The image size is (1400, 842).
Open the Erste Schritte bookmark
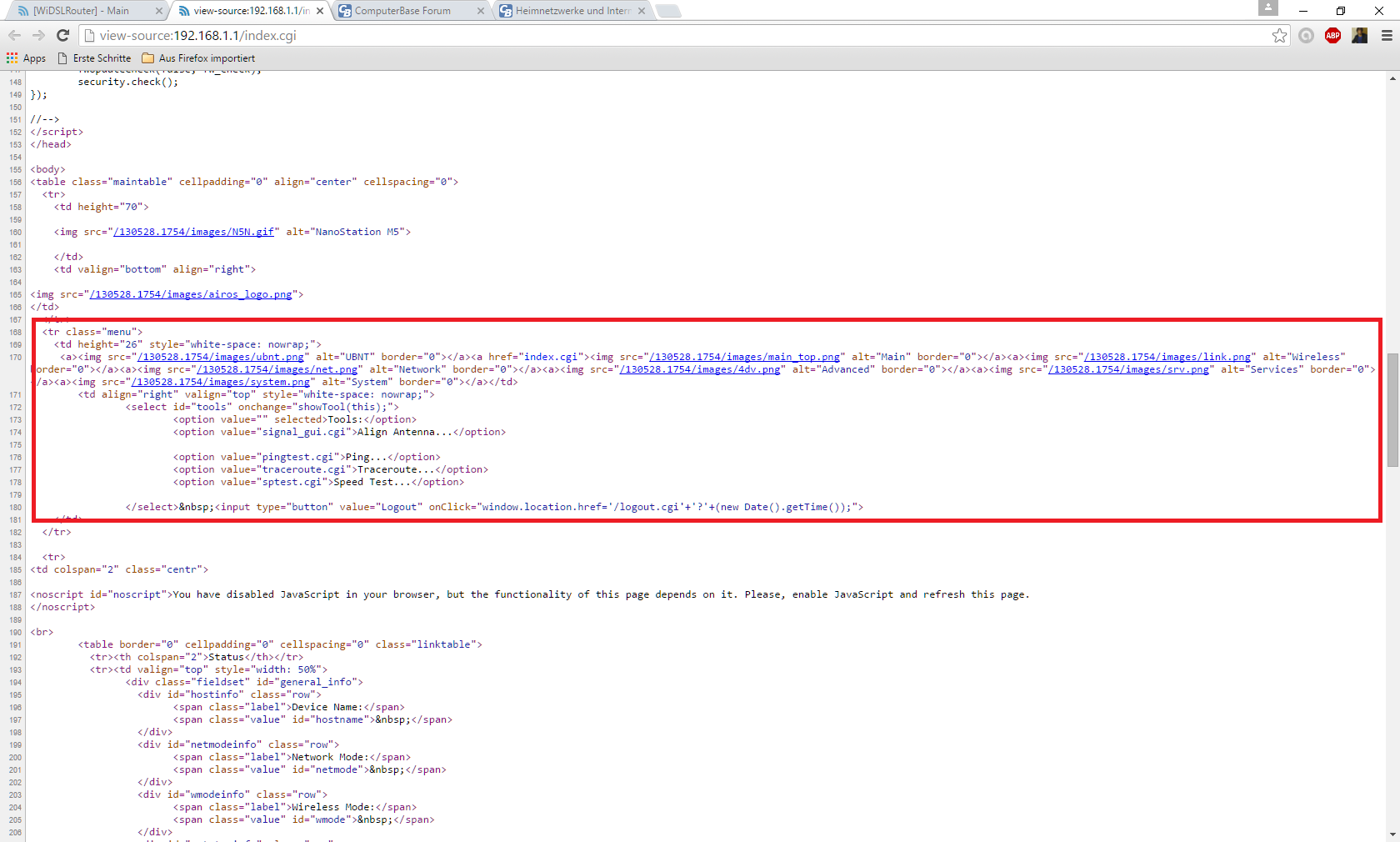pyautogui.click(x=94, y=58)
